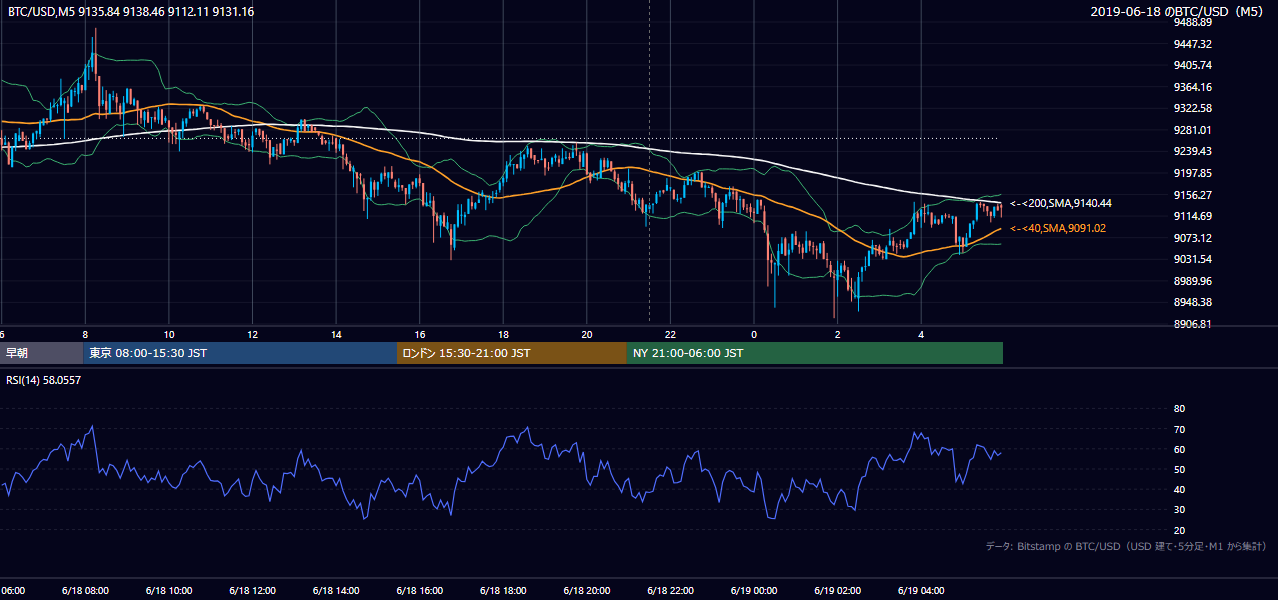Screen dimensions: 1278x600
Task: Click the hour label 20 below price chart
Action: click(x=587, y=334)
